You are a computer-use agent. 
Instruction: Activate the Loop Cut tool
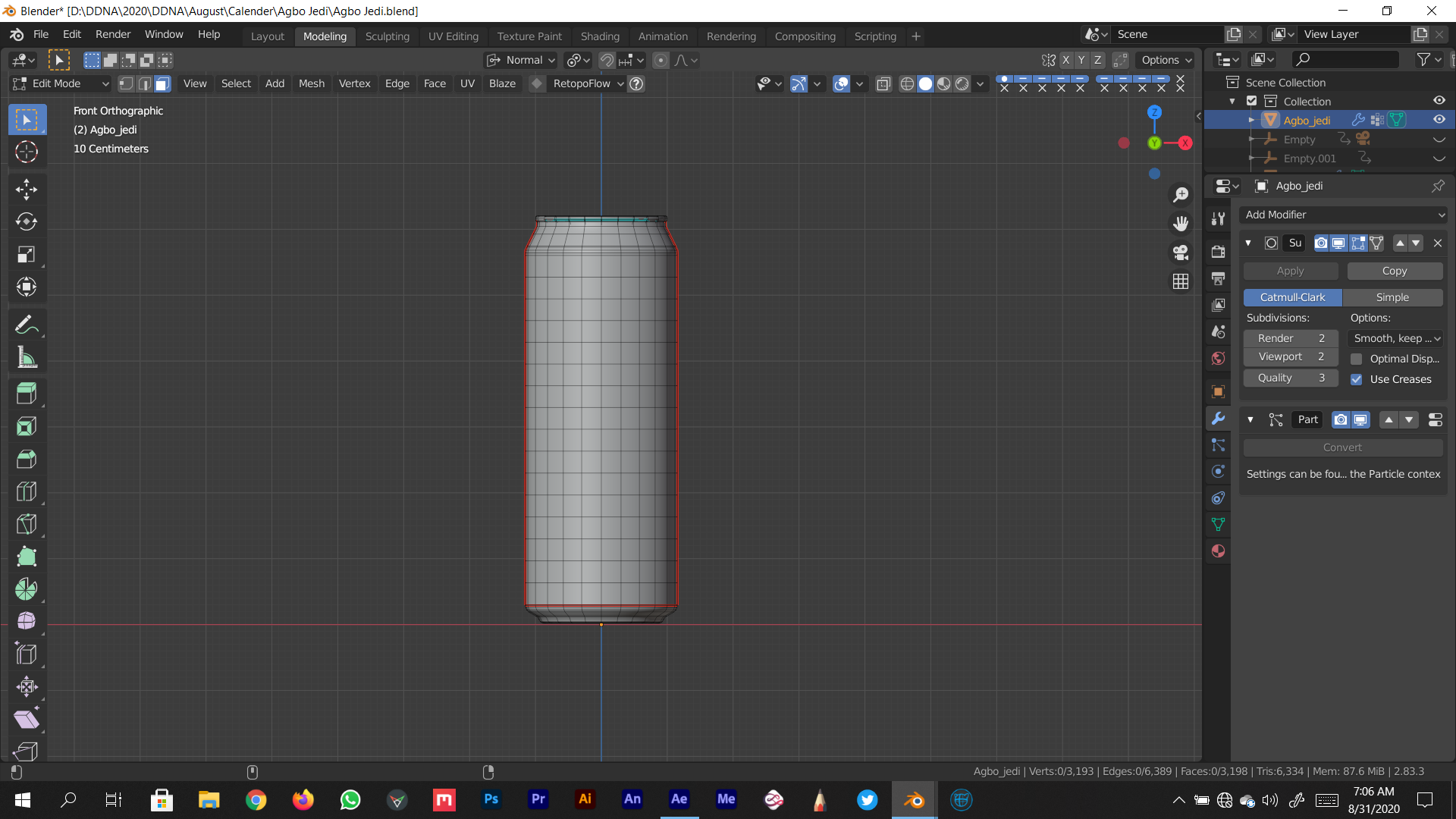(x=27, y=491)
